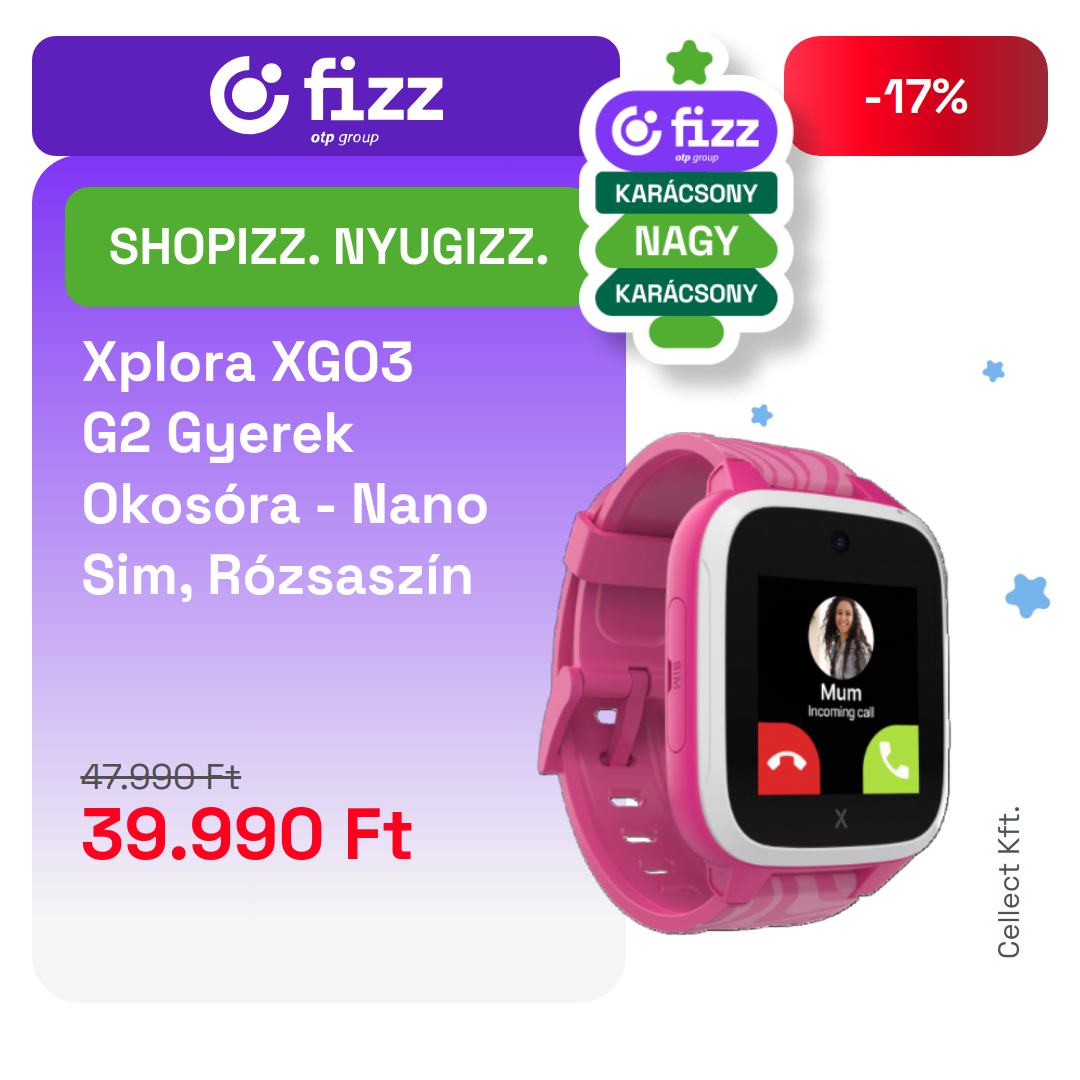1080x1080 pixels.
Task: Click the red decline call icon
Action: 788,759
